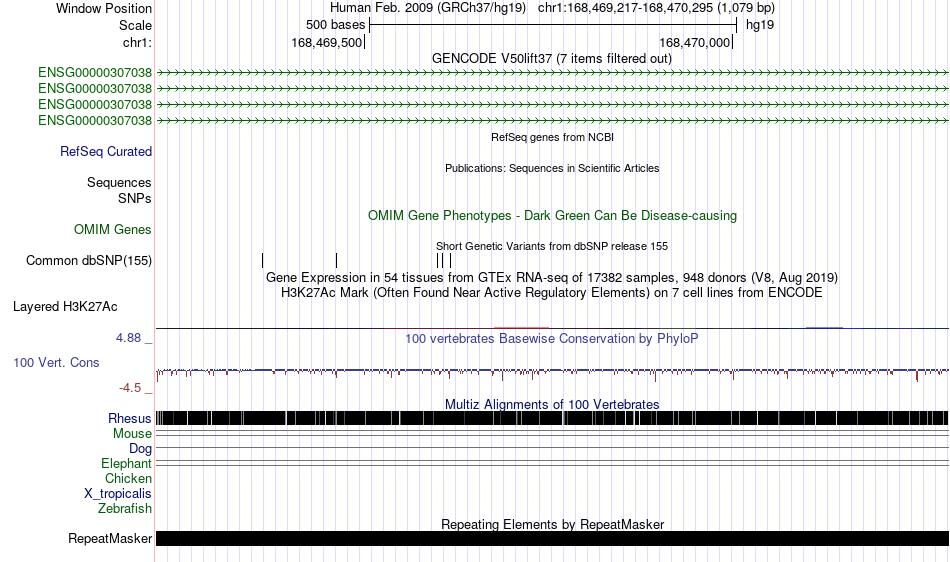Select the X_tropicalis alignment label

pyautogui.click(x=118, y=494)
